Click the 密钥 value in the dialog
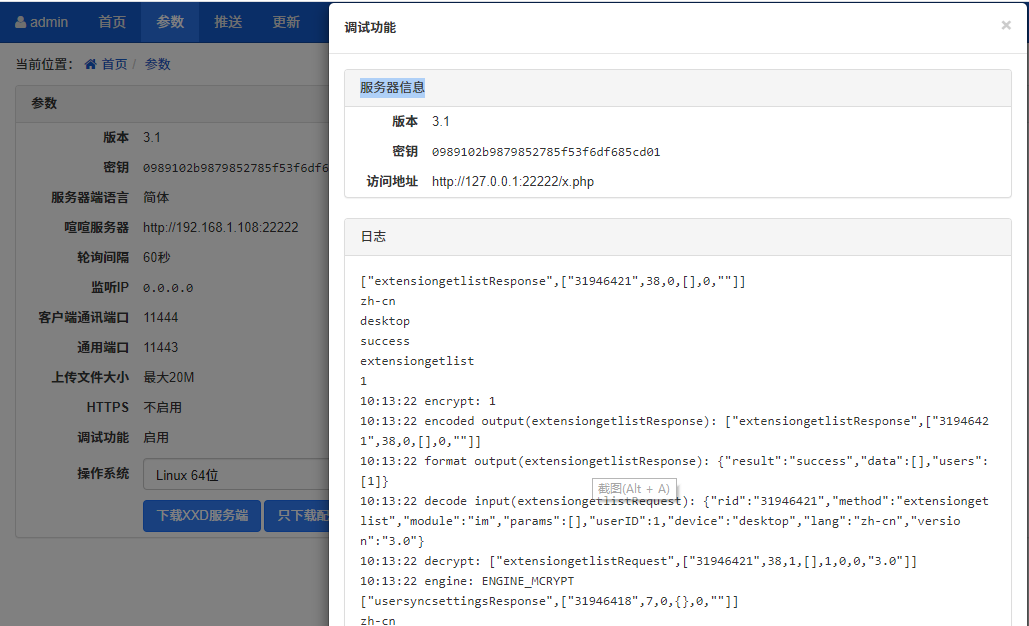The image size is (1029, 626). pos(546,152)
